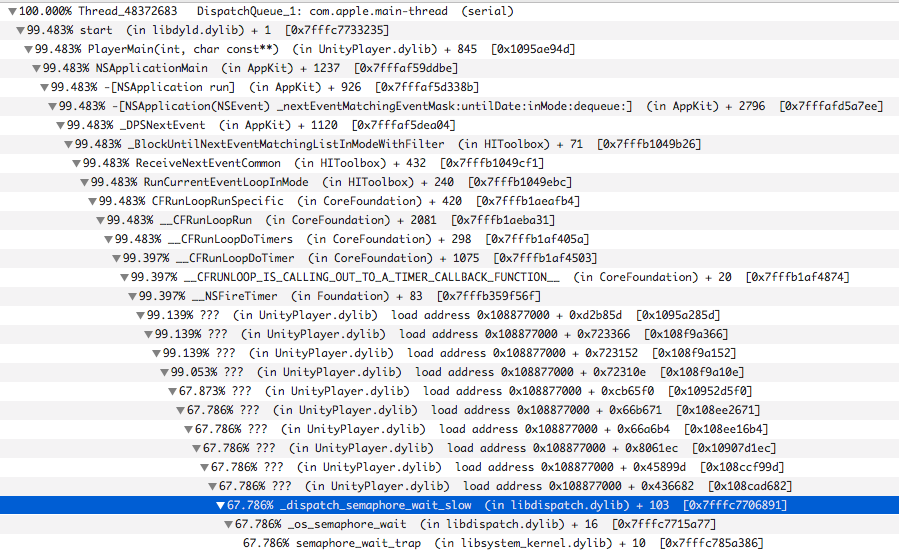Viewport: 899px width, 553px height.
Task: Click the address [0x108ee16b4] in UnityPlayer row
Action: [x=726, y=429]
